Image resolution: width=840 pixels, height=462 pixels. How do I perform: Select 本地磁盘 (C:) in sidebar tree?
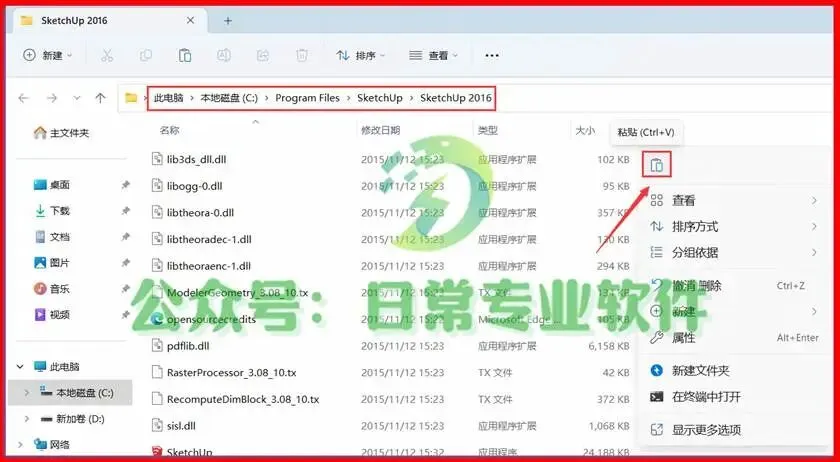click(x=70, y=393)
